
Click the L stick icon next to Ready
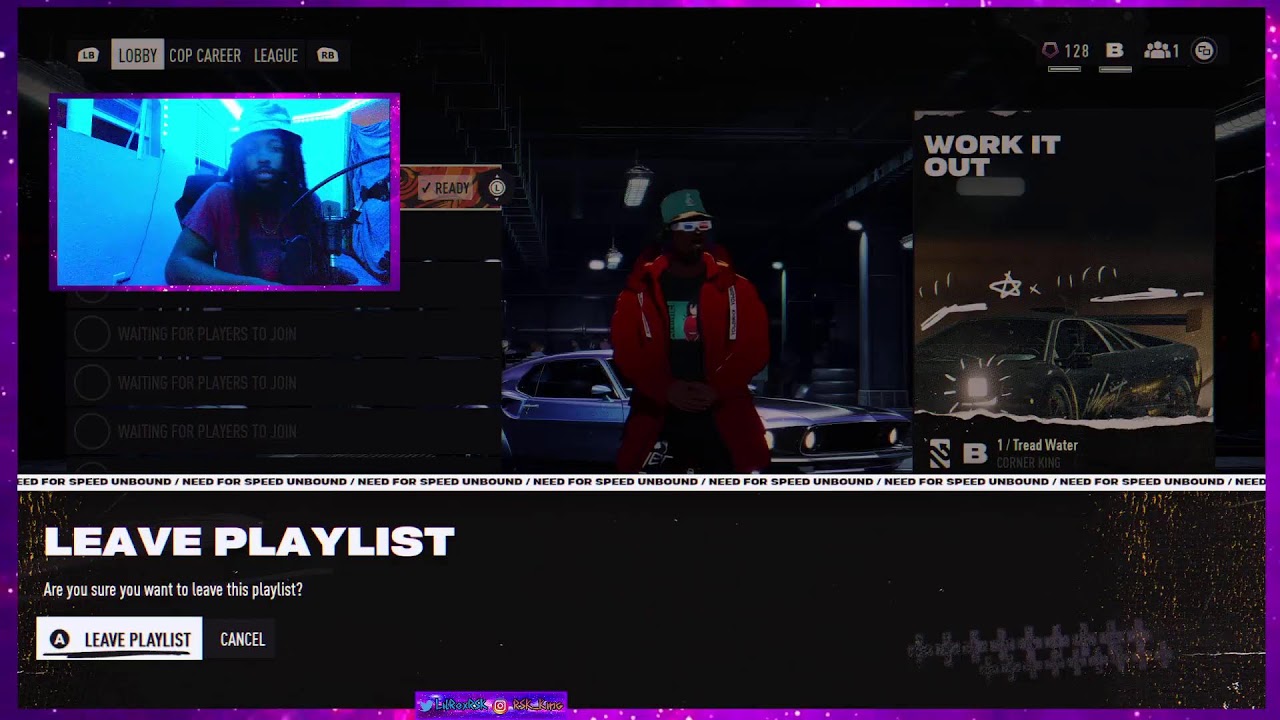point(497,188)
